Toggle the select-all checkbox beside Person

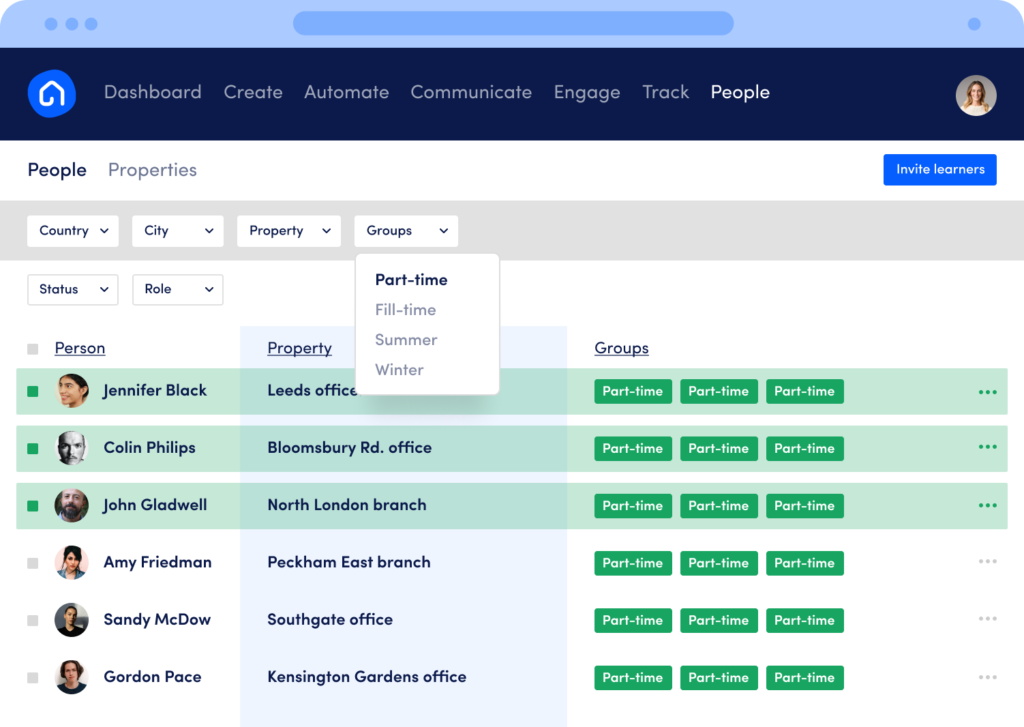[33, 349]
